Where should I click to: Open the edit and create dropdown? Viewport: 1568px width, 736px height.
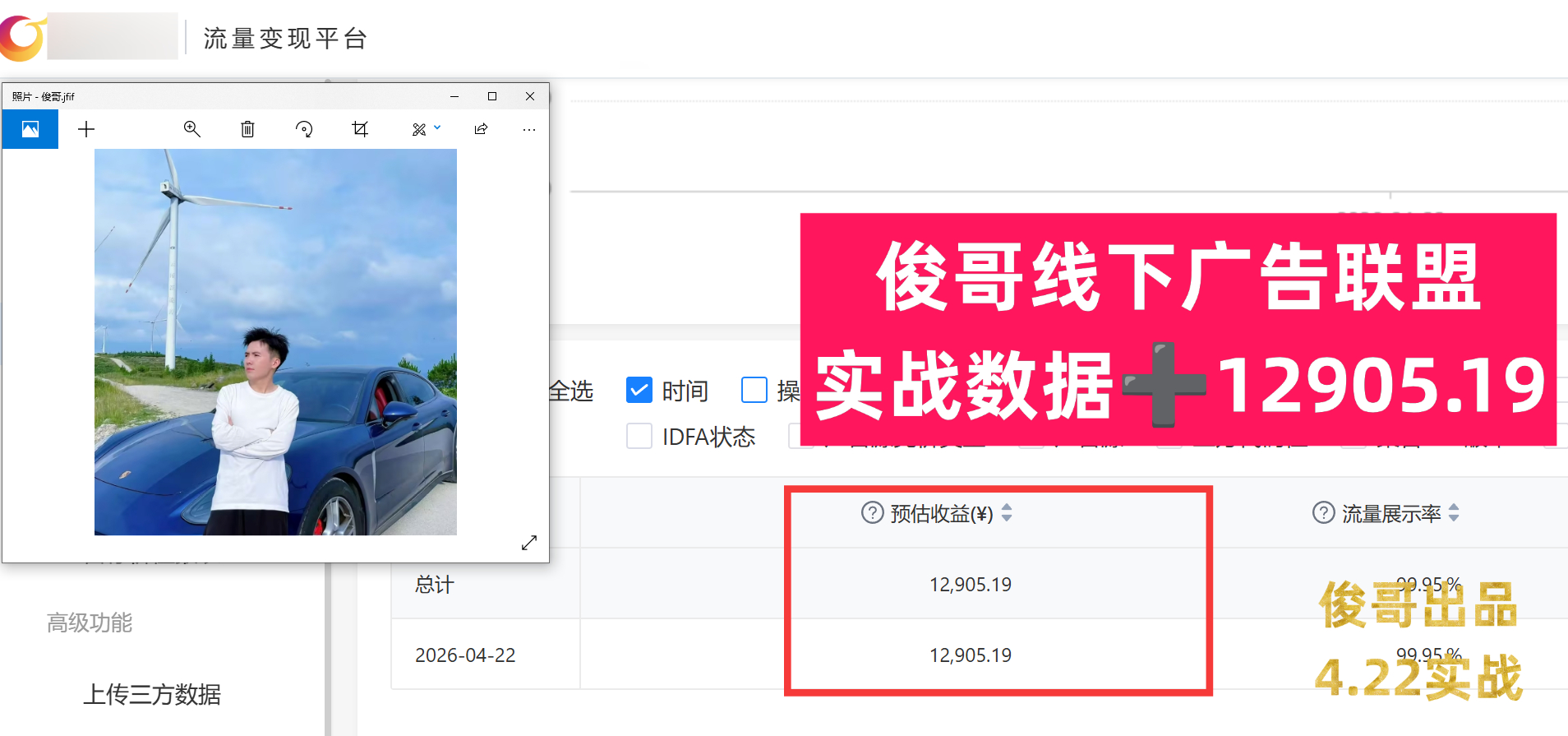click(426, 129)
